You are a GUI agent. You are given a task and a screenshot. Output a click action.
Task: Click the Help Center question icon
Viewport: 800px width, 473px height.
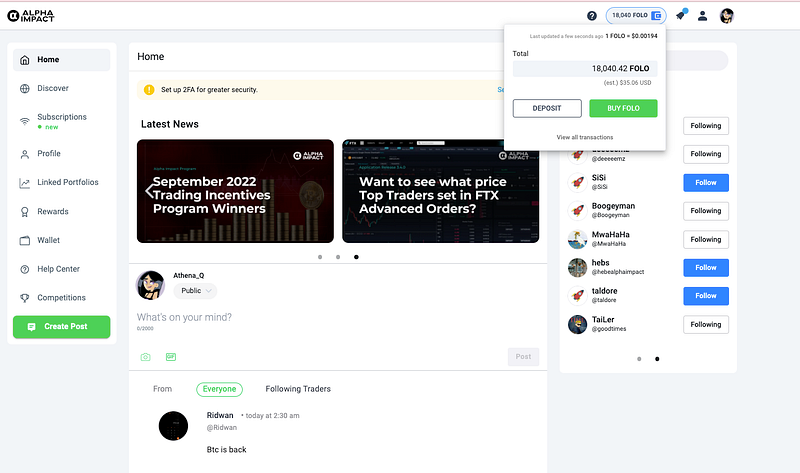[x=24, y=269]
